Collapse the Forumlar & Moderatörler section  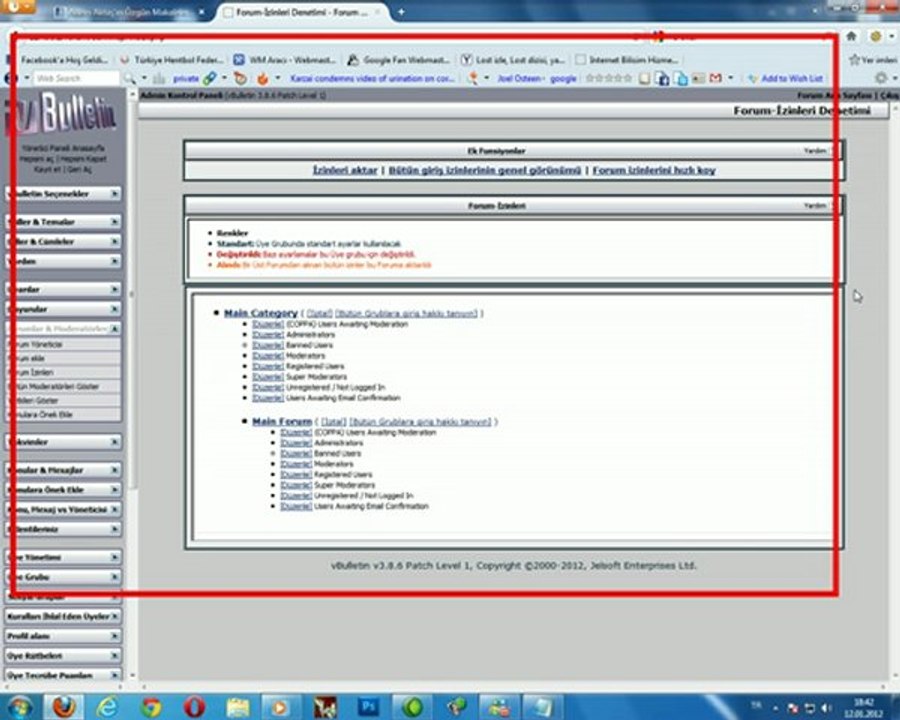point(64,328)
